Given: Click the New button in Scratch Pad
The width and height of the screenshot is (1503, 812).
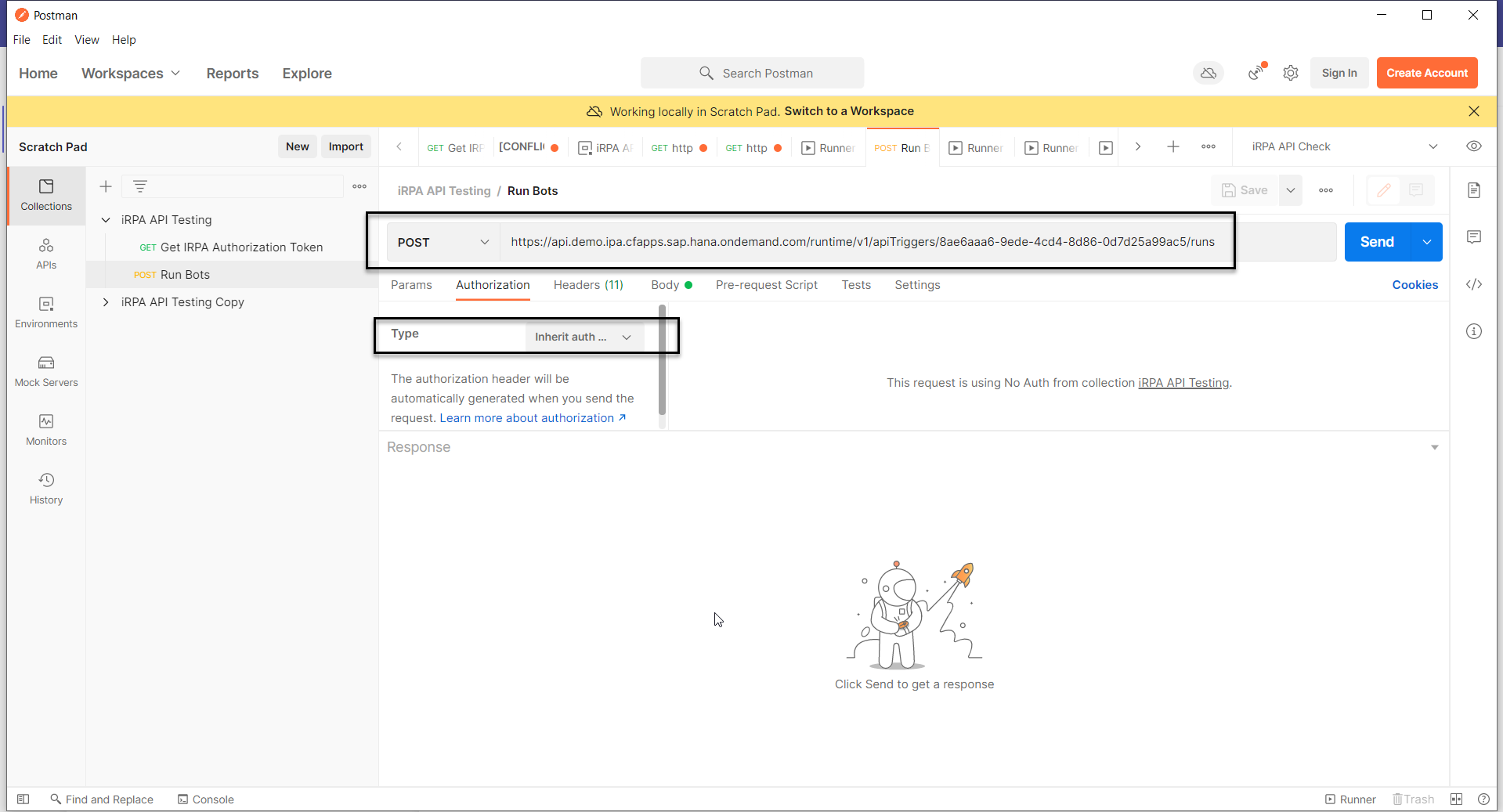Looking at the screenshot, I should 298,146.
